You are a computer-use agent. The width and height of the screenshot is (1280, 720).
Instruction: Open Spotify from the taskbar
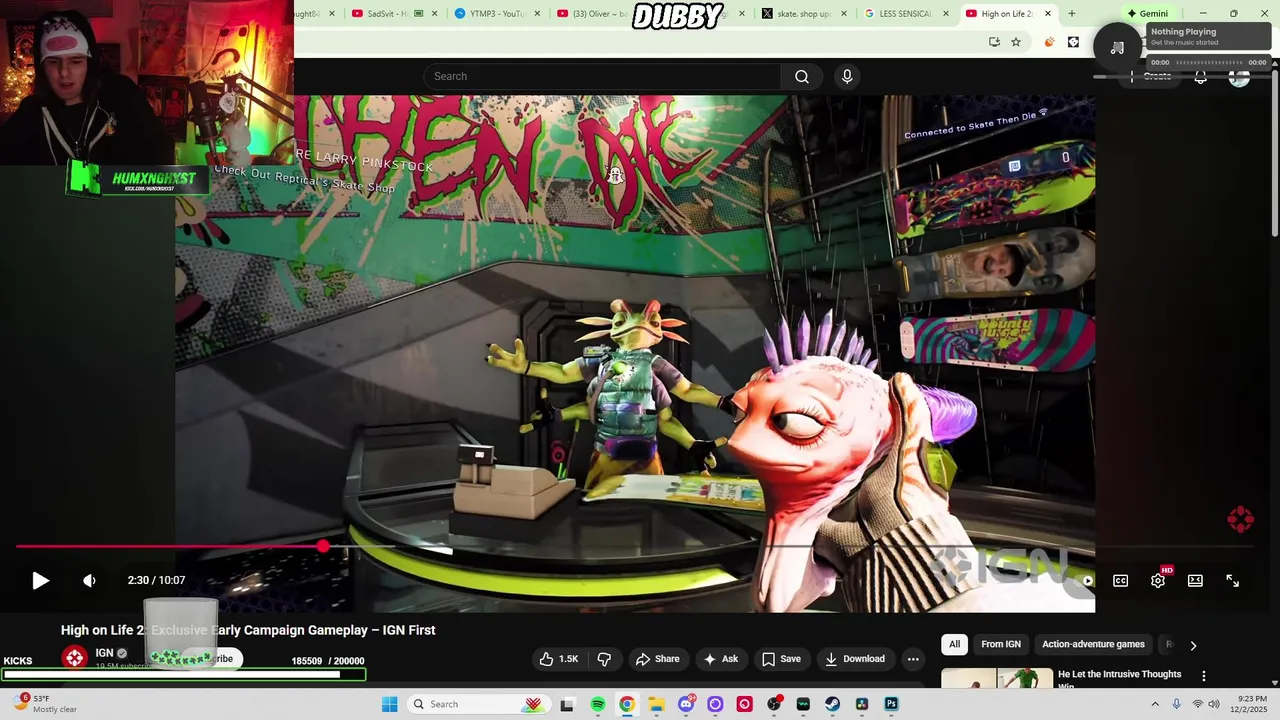coord(598,704)
